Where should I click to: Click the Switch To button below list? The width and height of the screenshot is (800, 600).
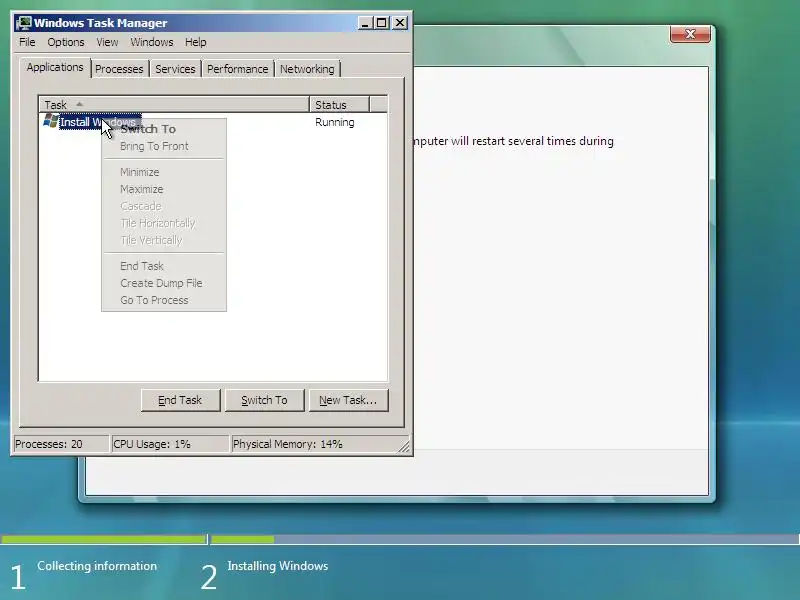tap(264, 400)
